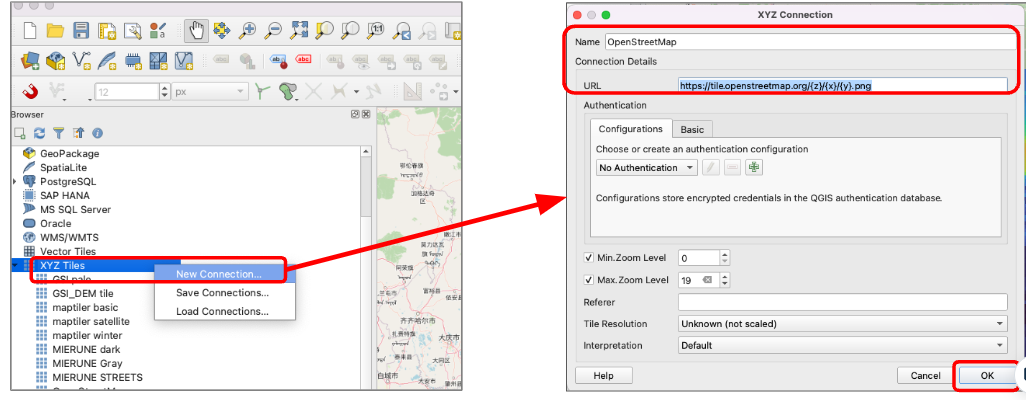Click Collapse All icon in Browser panel
The width and height of the screenshot is (1026, 400).
(78, 134)
